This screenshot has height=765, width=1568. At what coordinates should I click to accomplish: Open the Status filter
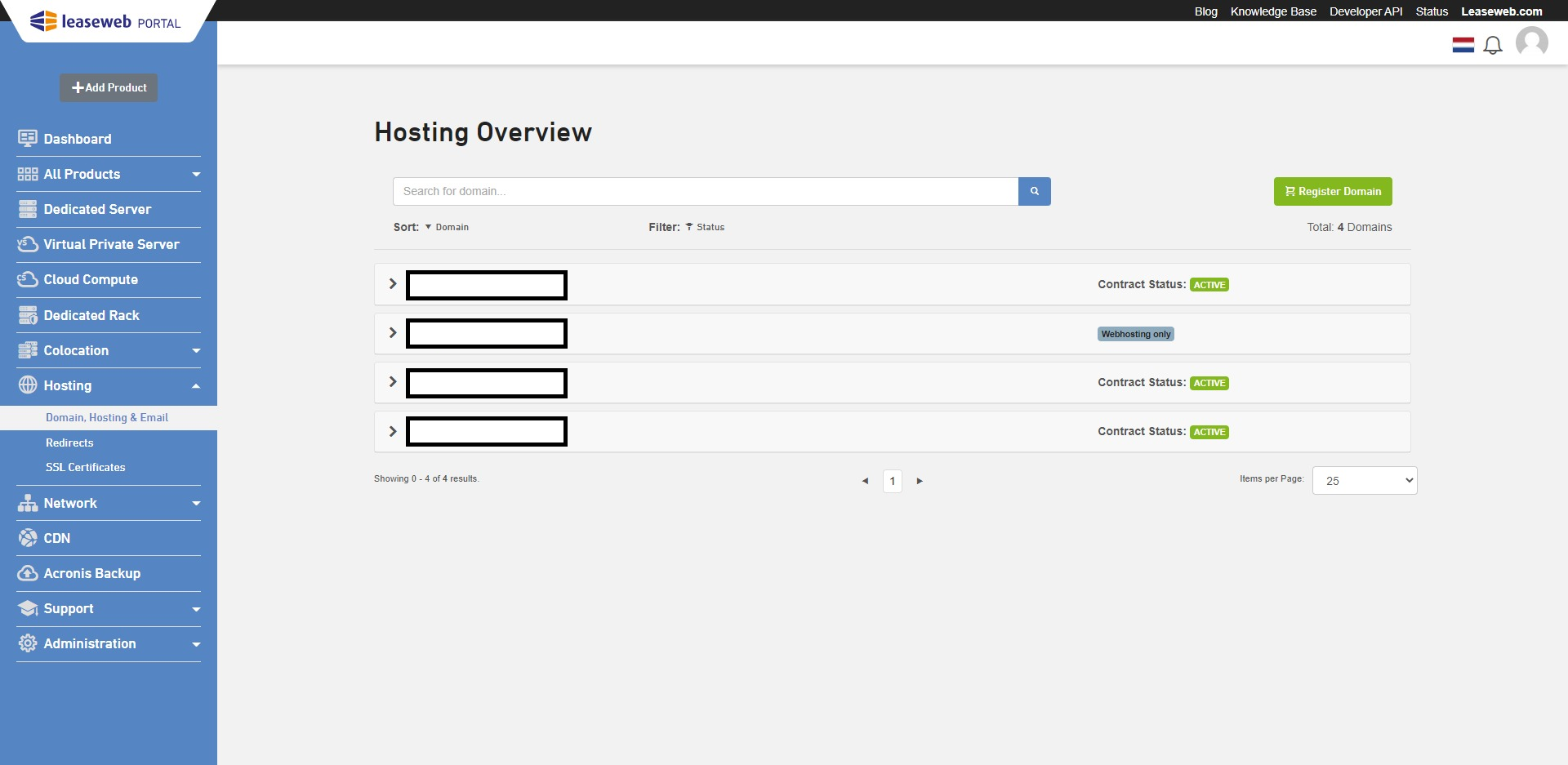coord(709,227)
